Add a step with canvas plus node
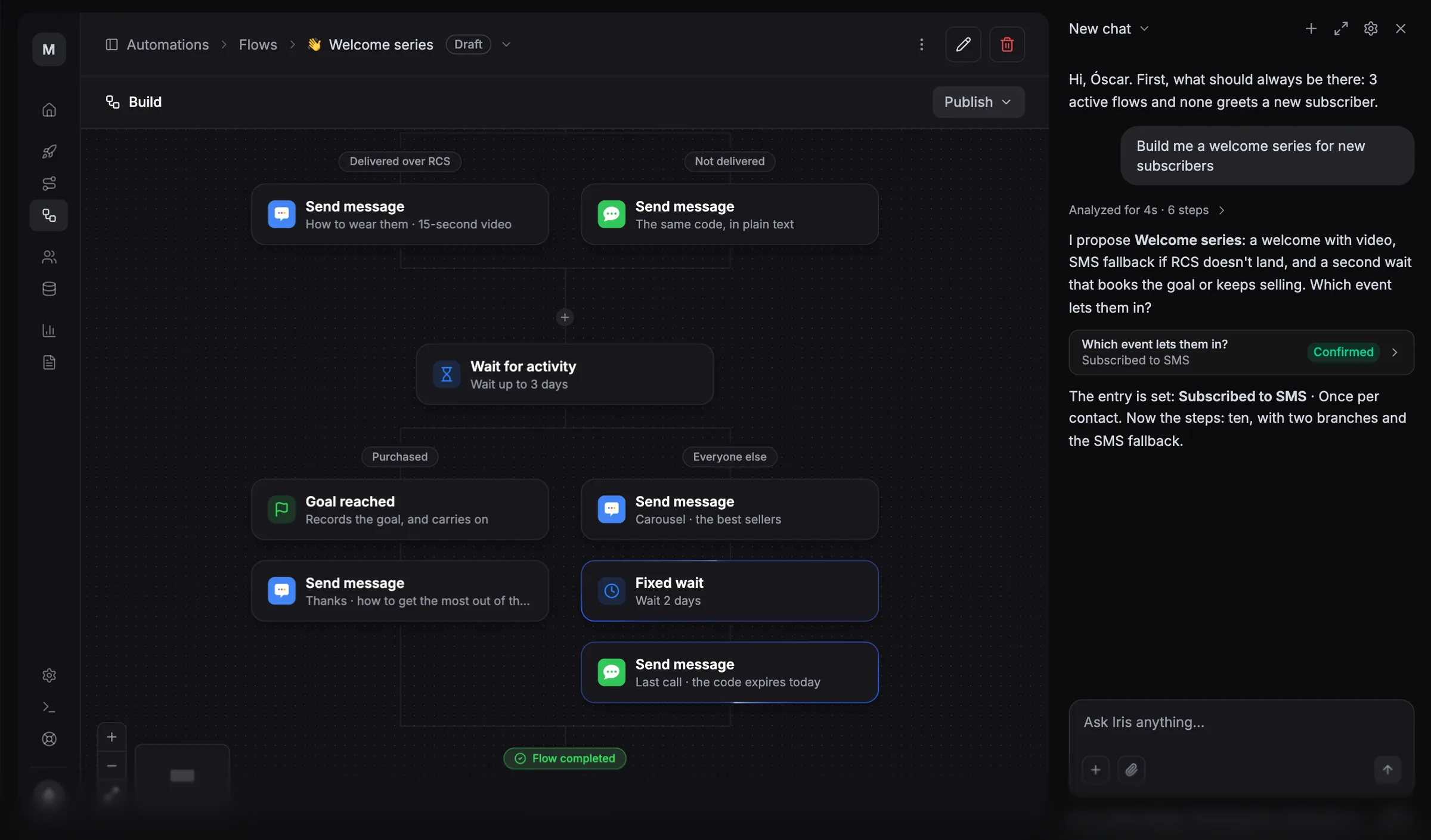The height and width of the screenshot is (840, 1431). (565, 317)
